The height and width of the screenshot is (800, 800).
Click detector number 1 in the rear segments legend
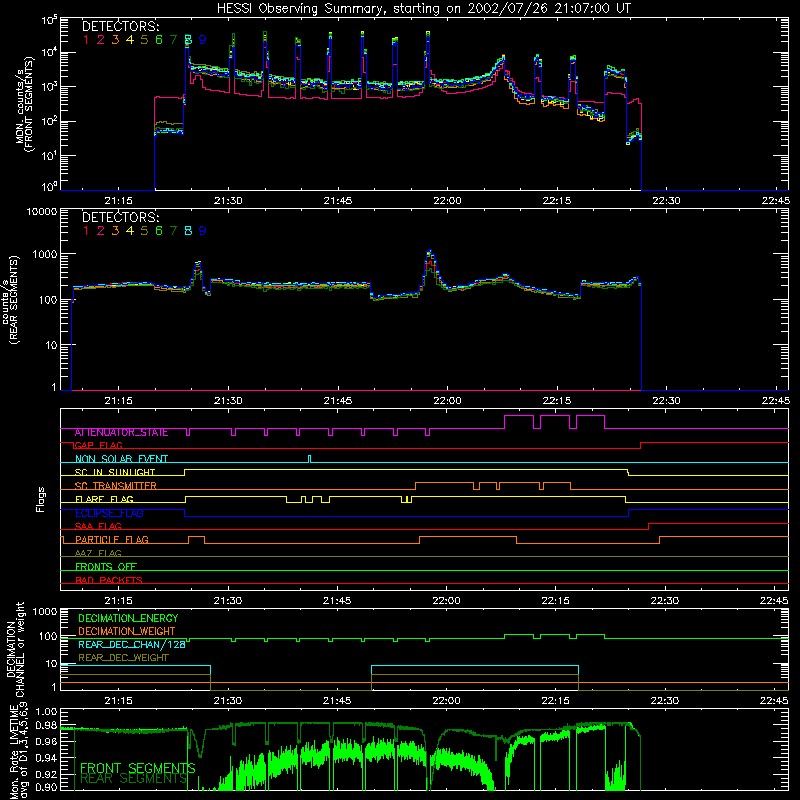[x=86, y=231]
